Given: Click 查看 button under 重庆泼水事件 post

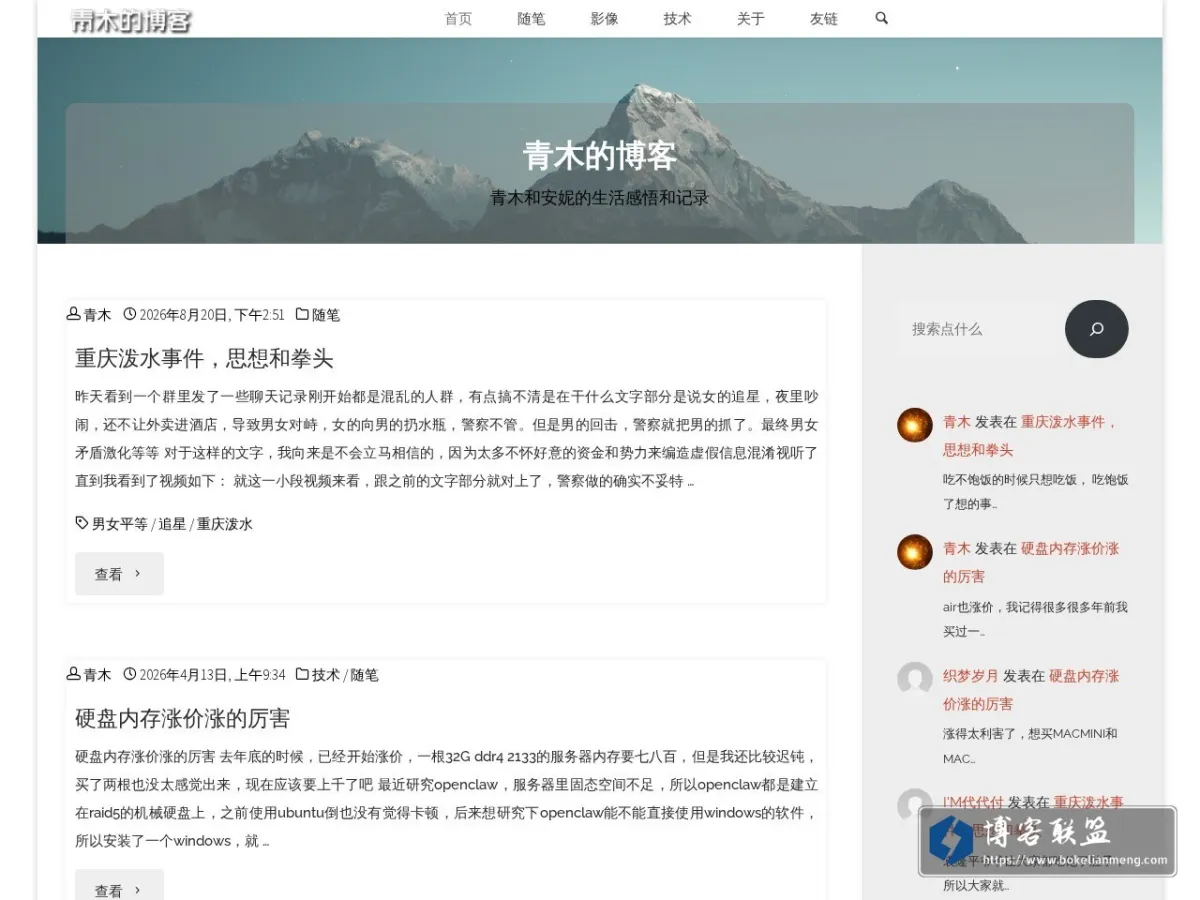Looking at the screenshot, I should tap(119, 574).
